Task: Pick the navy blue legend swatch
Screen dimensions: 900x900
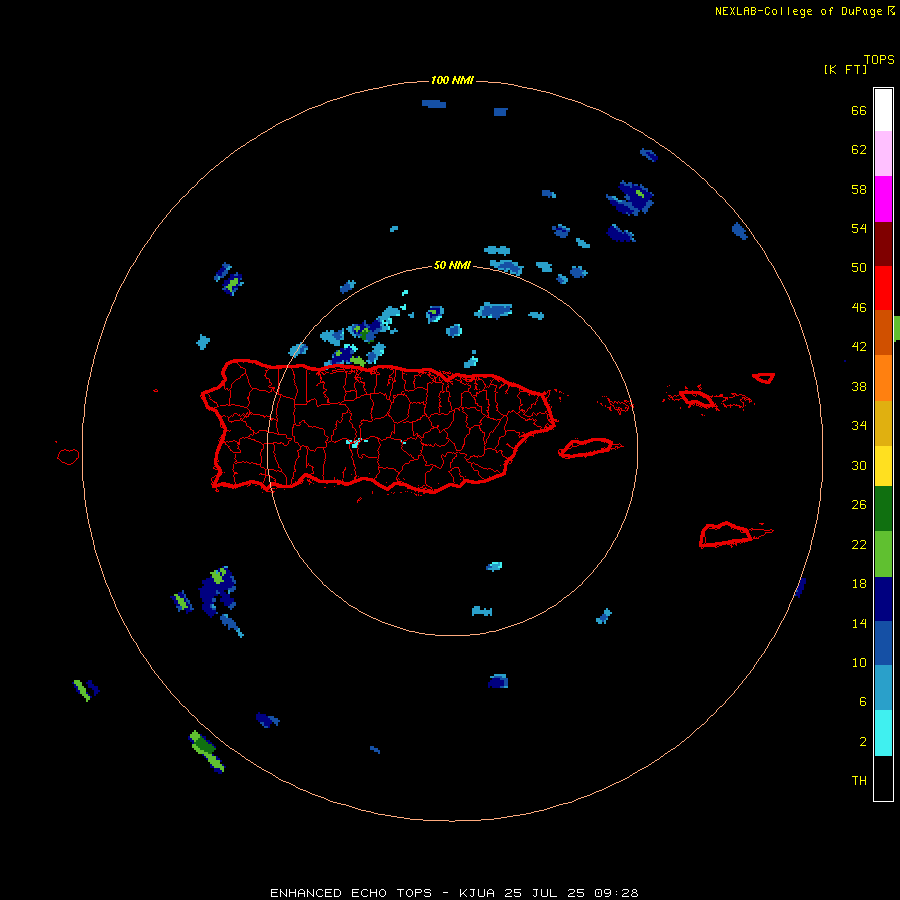Action: click(x=883, y=598)
